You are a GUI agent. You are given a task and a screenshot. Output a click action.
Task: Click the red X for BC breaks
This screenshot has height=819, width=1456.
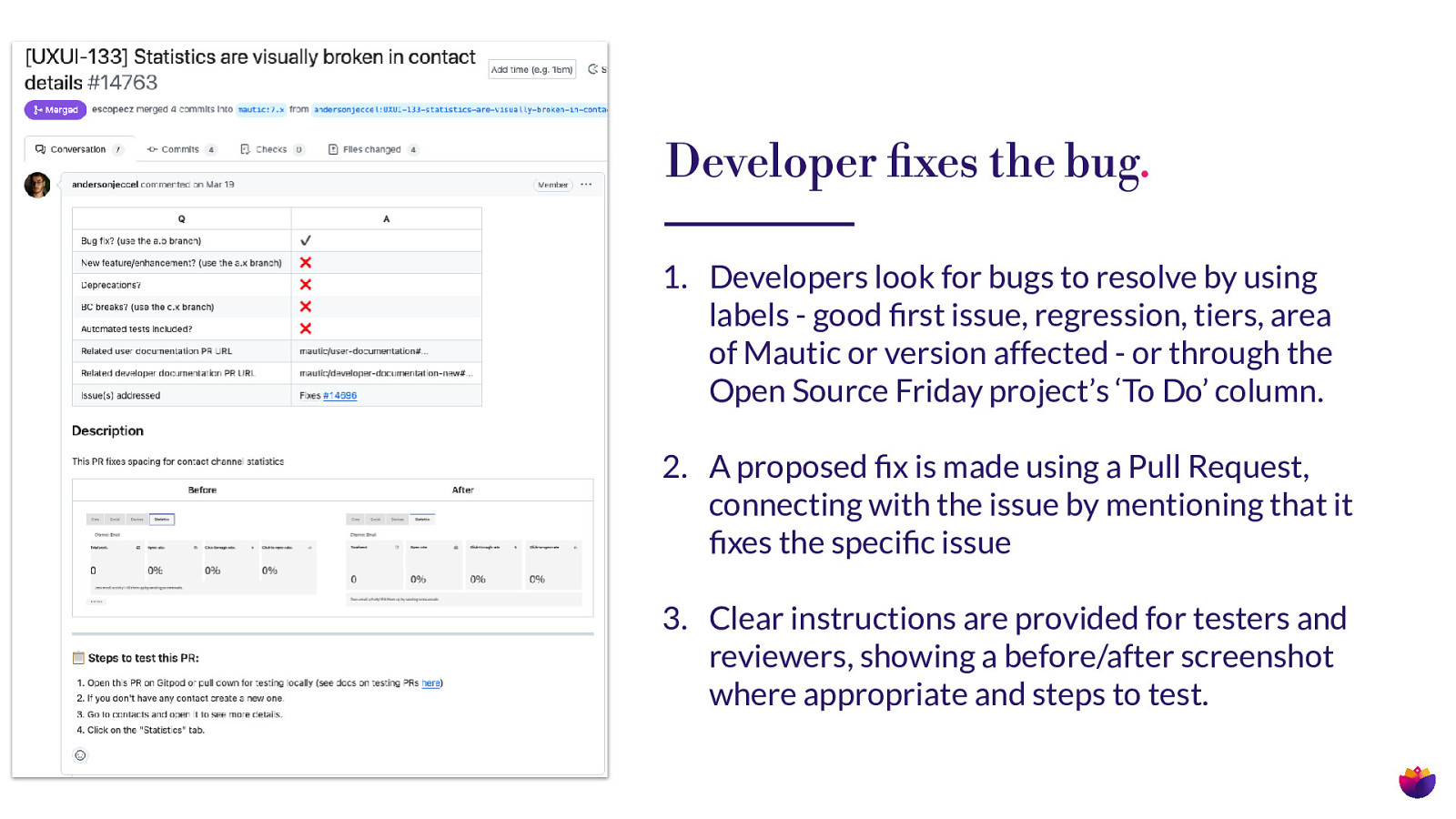tap(306, 307)
